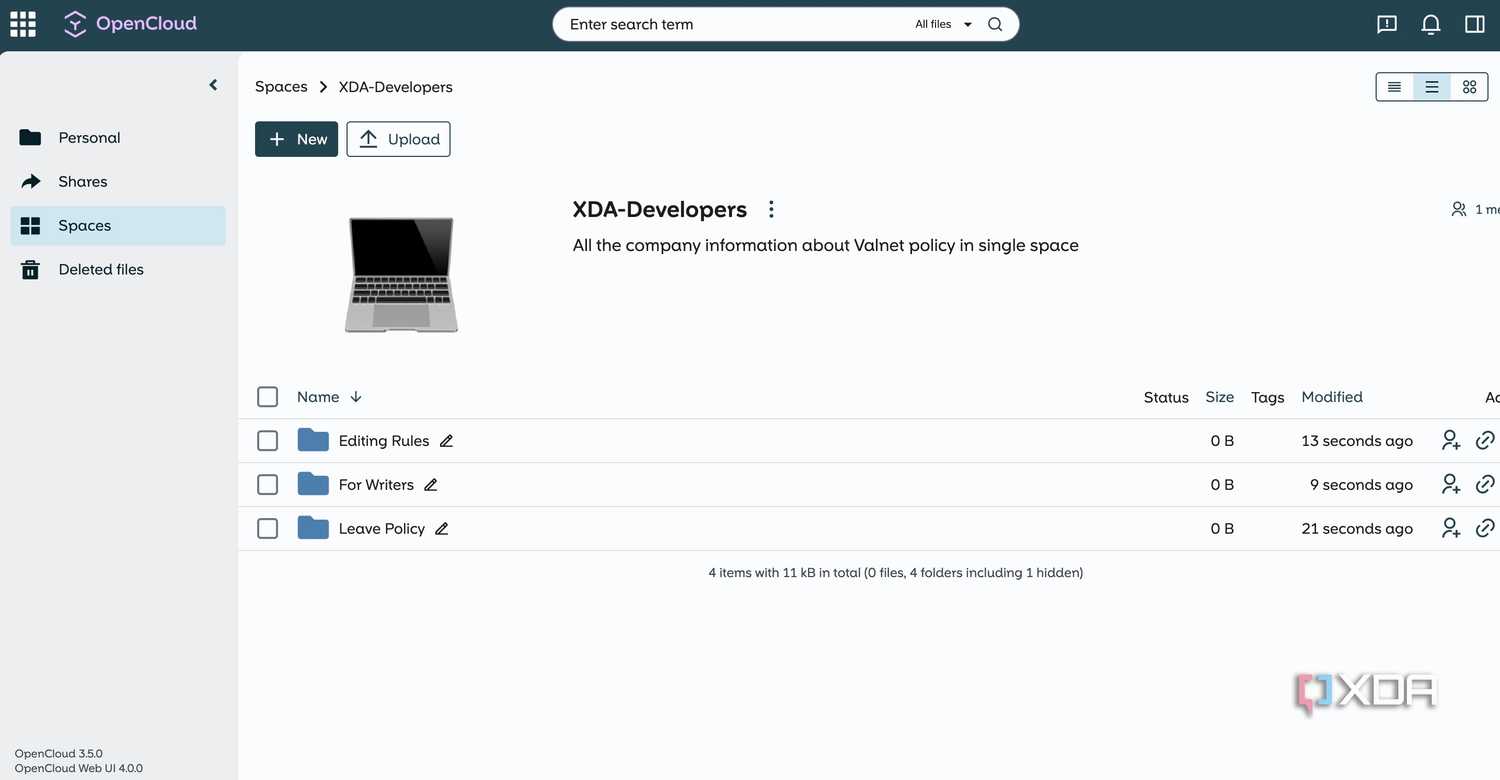The image size is (1500, 780).
Task: Click the search term input field
Action: (735, 24)
